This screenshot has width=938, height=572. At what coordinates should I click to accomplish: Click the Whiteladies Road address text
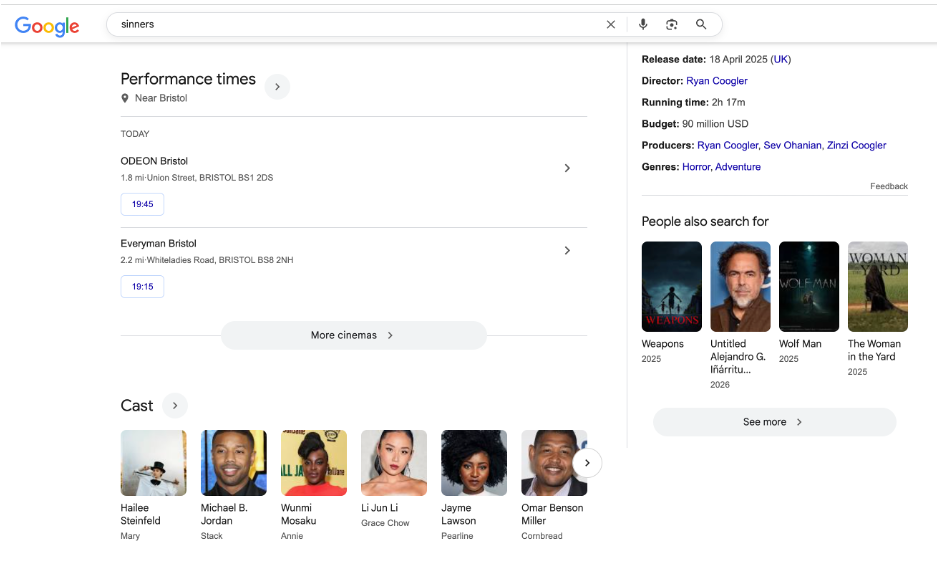[x=220, y=260]
